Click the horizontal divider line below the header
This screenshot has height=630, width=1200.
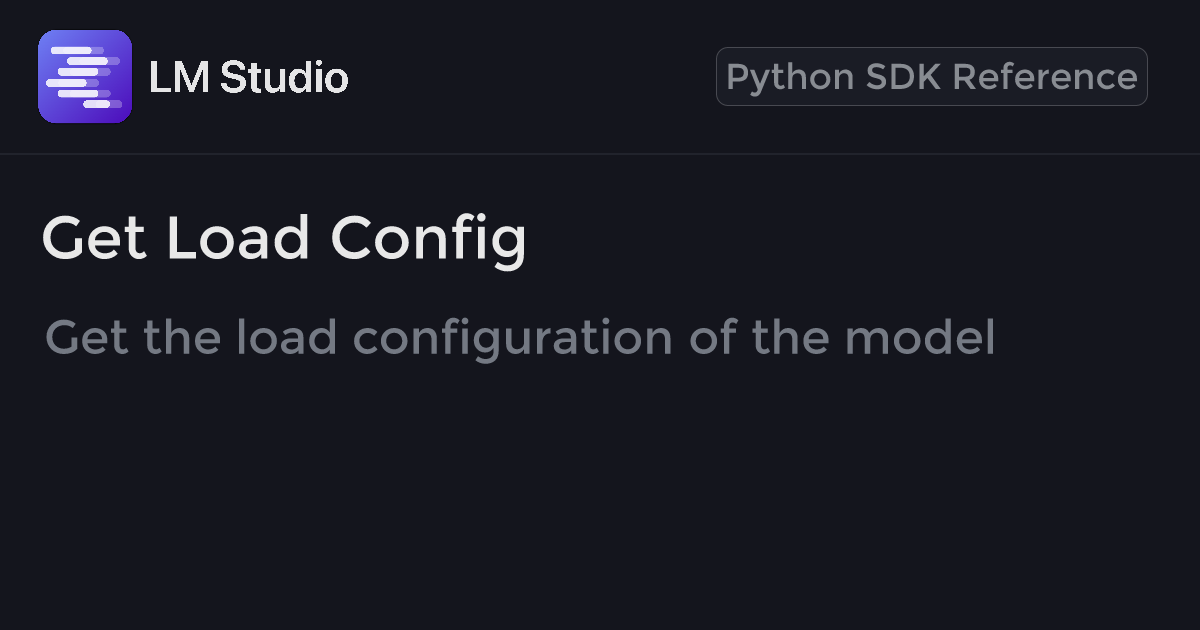click(x=600, y=154)
